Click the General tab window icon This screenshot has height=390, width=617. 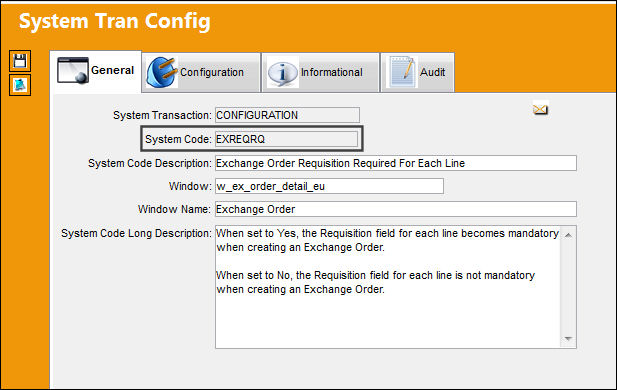pyautogui.click(x=72, y=70)
